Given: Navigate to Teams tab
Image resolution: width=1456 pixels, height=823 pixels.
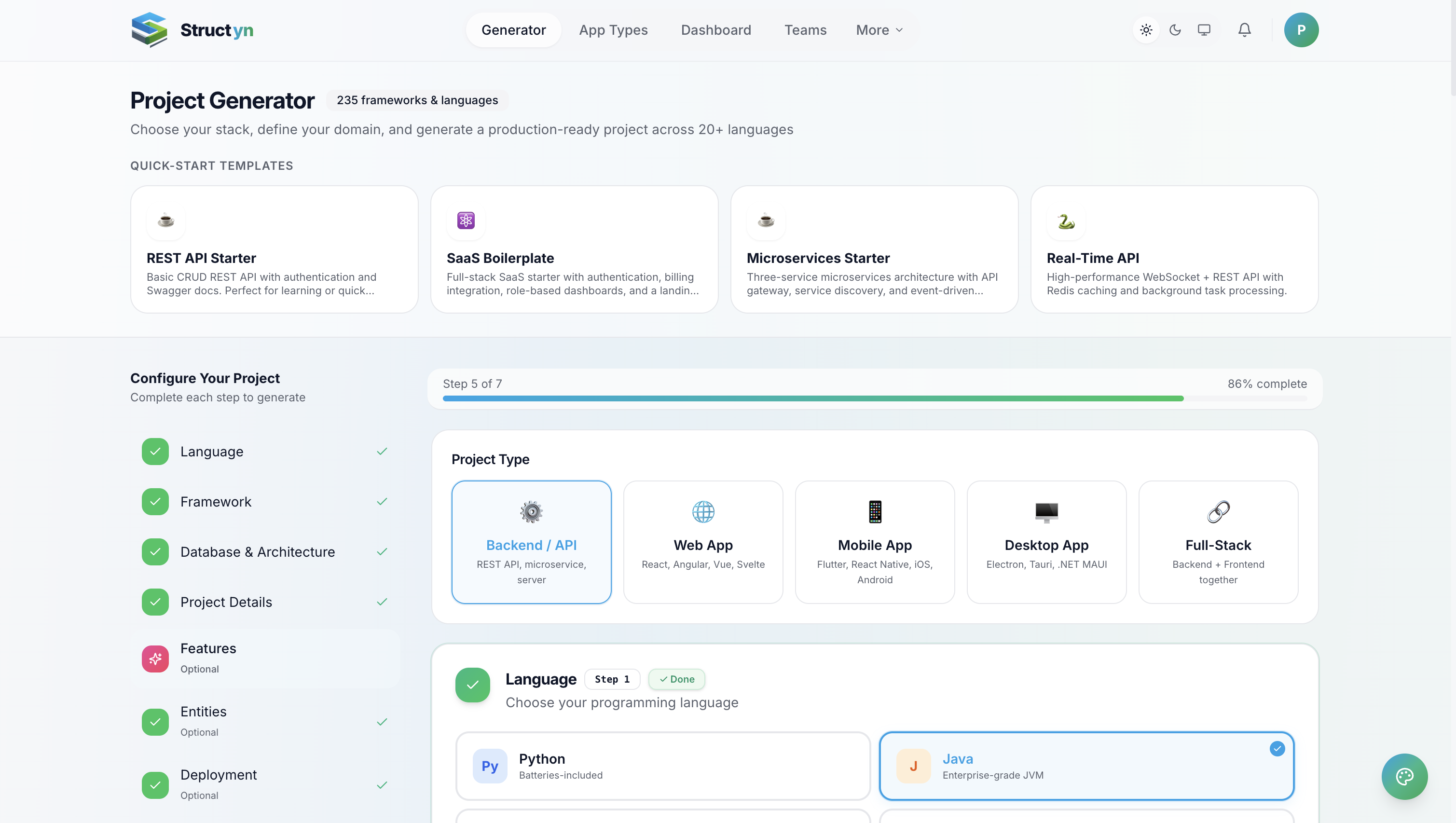Looking at the screenshot, I should 806,30.
